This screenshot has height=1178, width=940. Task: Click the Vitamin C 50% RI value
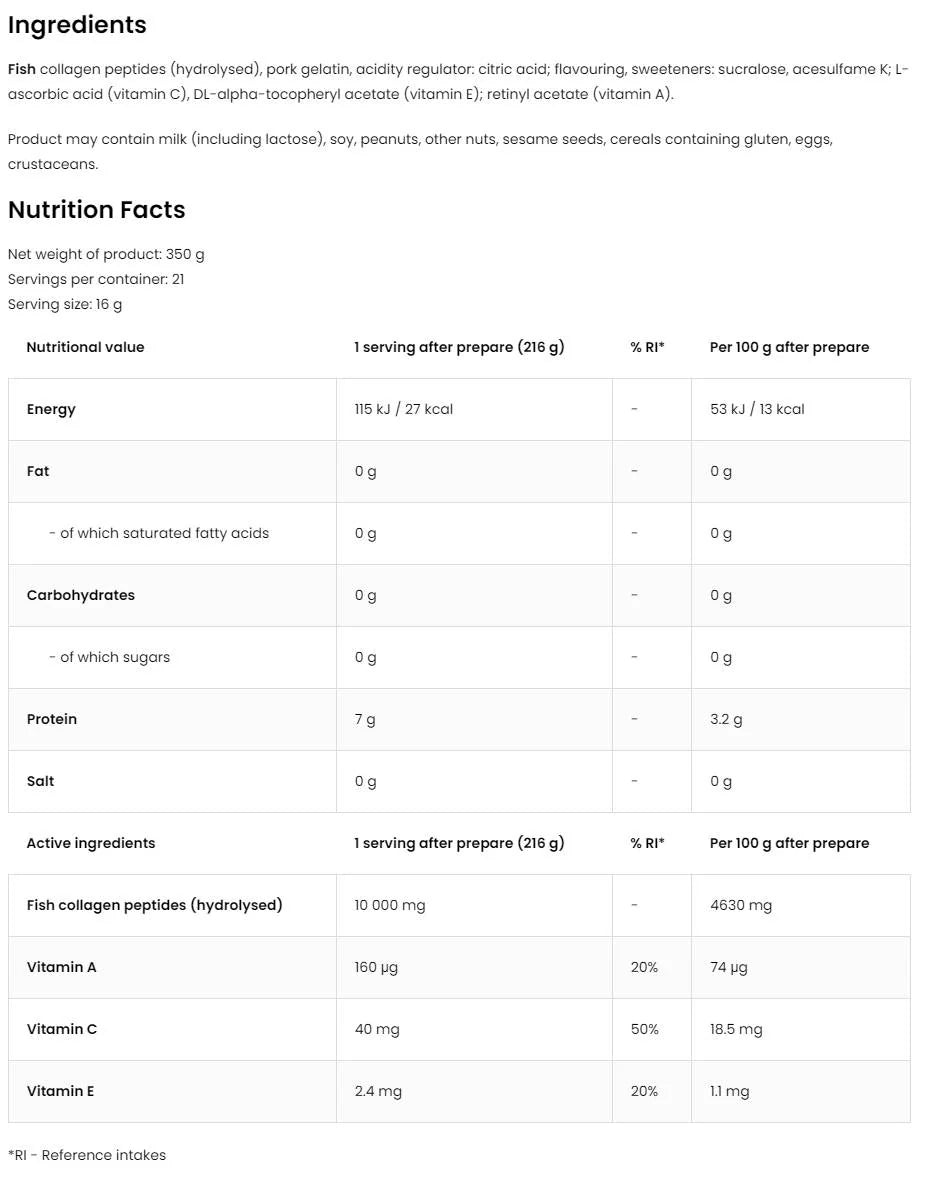coord(645,1029)
